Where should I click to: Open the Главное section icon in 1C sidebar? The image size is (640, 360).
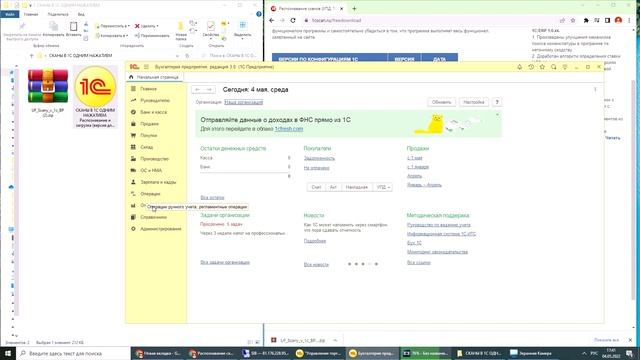pyautogui.click(x=133, y=89)
